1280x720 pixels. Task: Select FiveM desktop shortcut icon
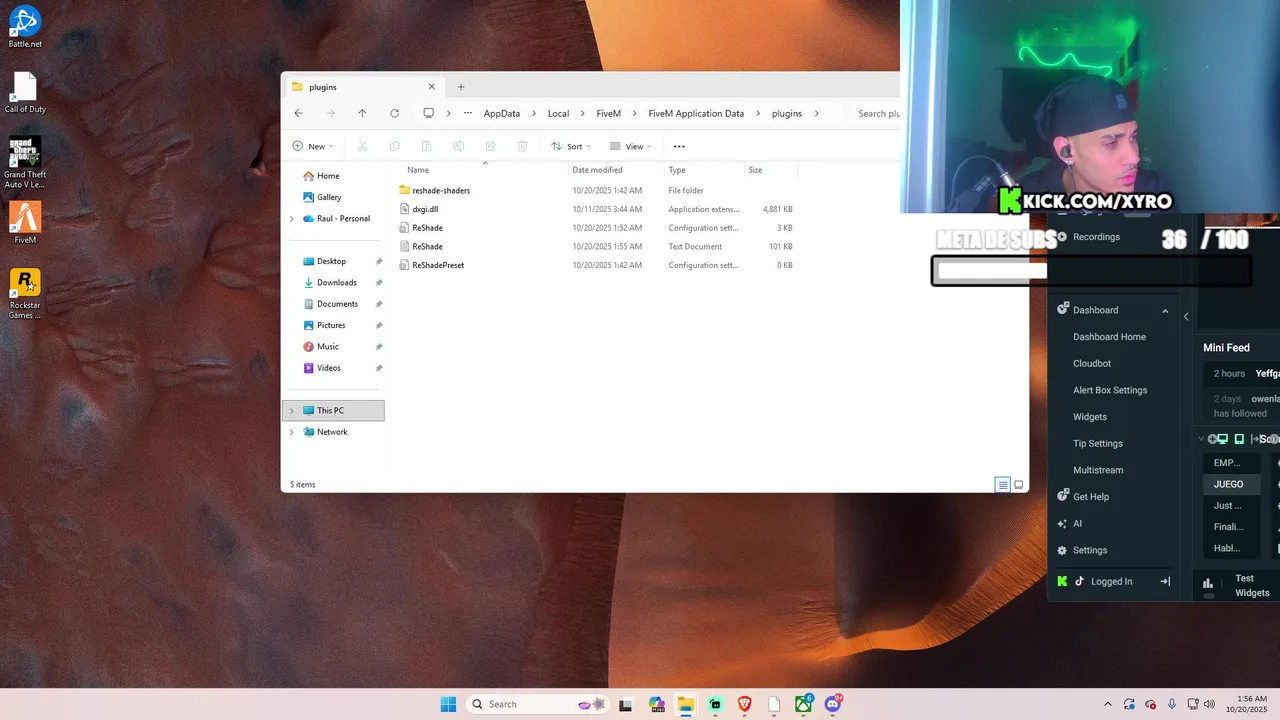(x=25, y=222)
